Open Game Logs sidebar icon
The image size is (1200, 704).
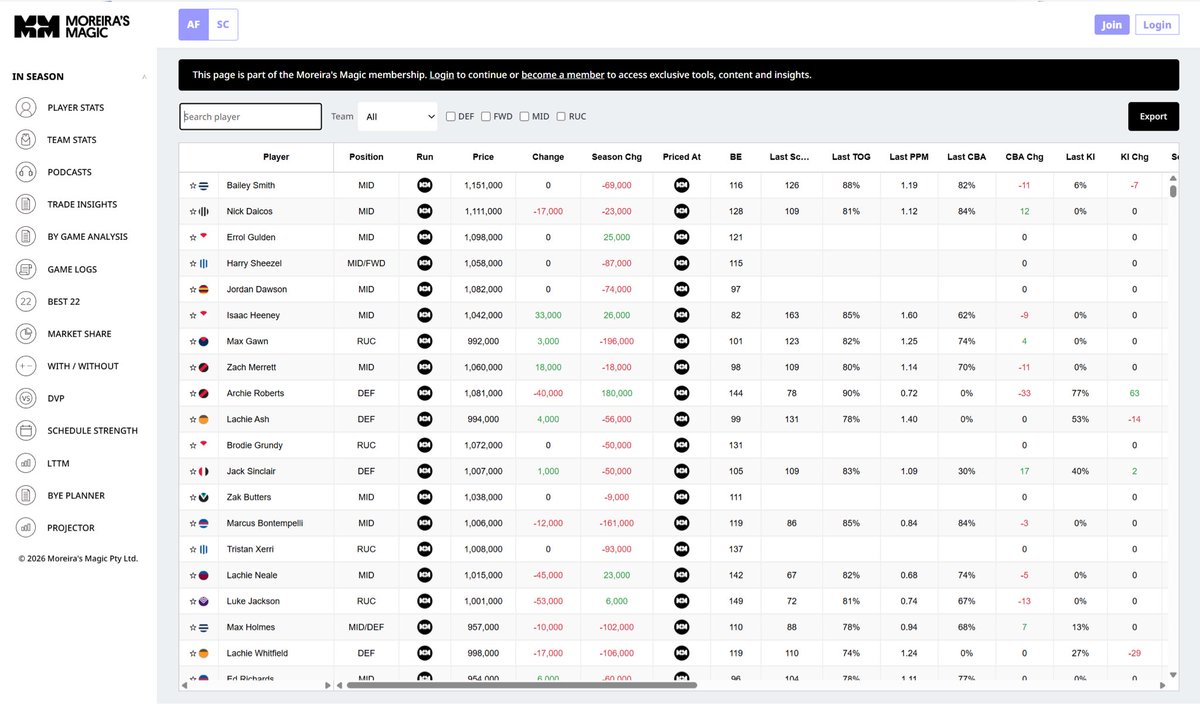(x=26, y=269)
